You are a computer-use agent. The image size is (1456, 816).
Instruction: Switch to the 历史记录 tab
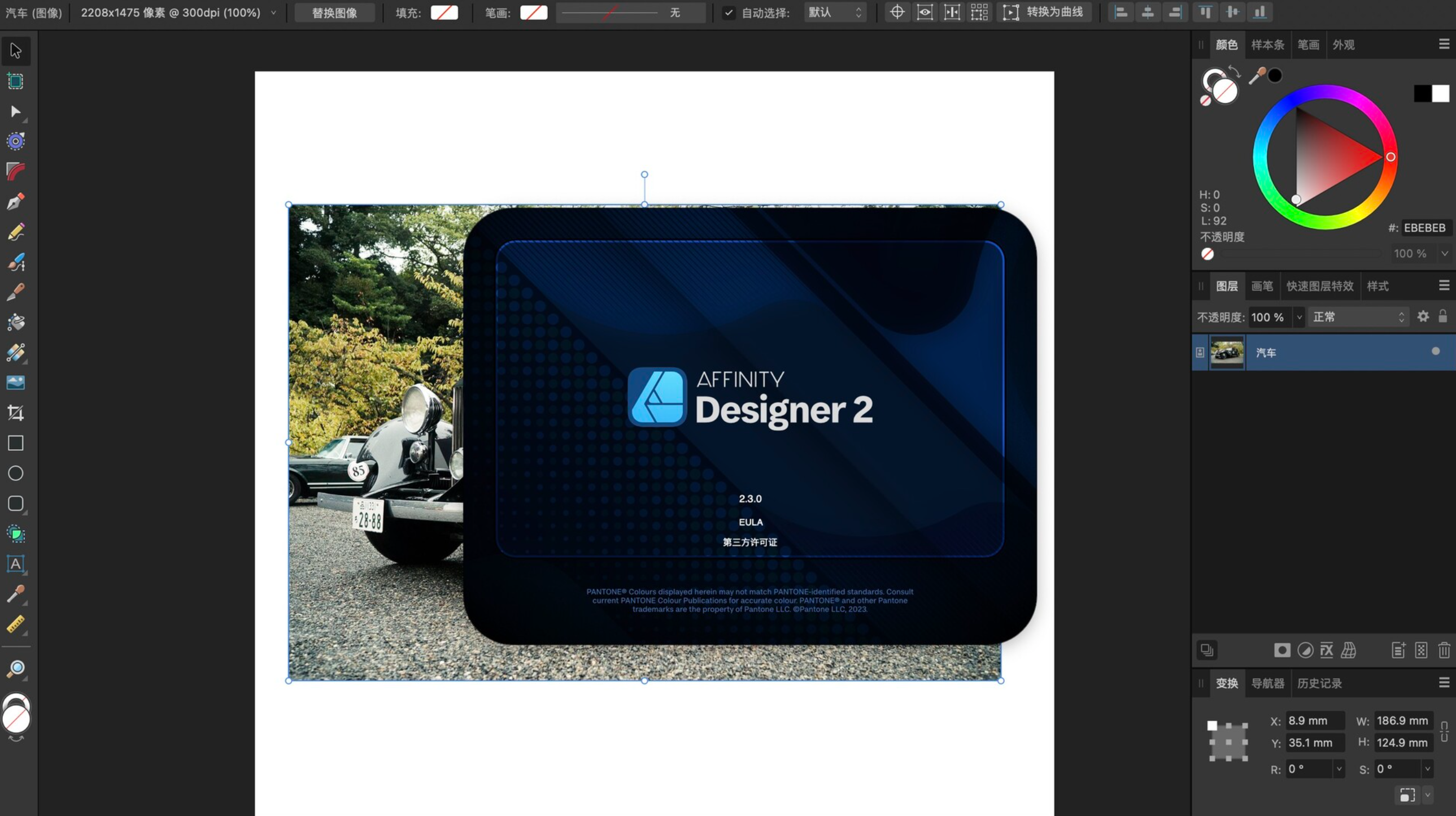pyautogui.click(x=1320, y=683)
